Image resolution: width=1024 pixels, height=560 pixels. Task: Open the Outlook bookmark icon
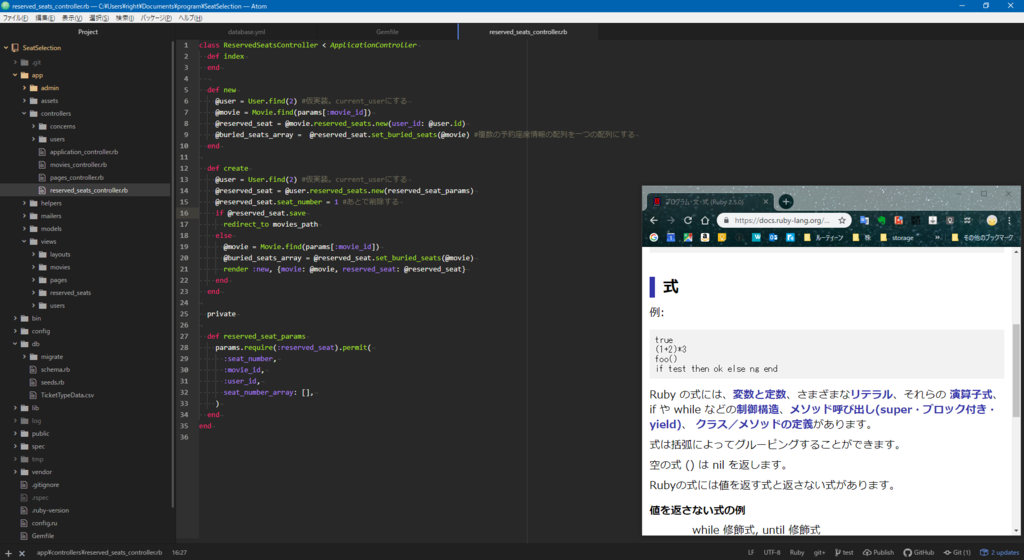[x=773, y=238]
